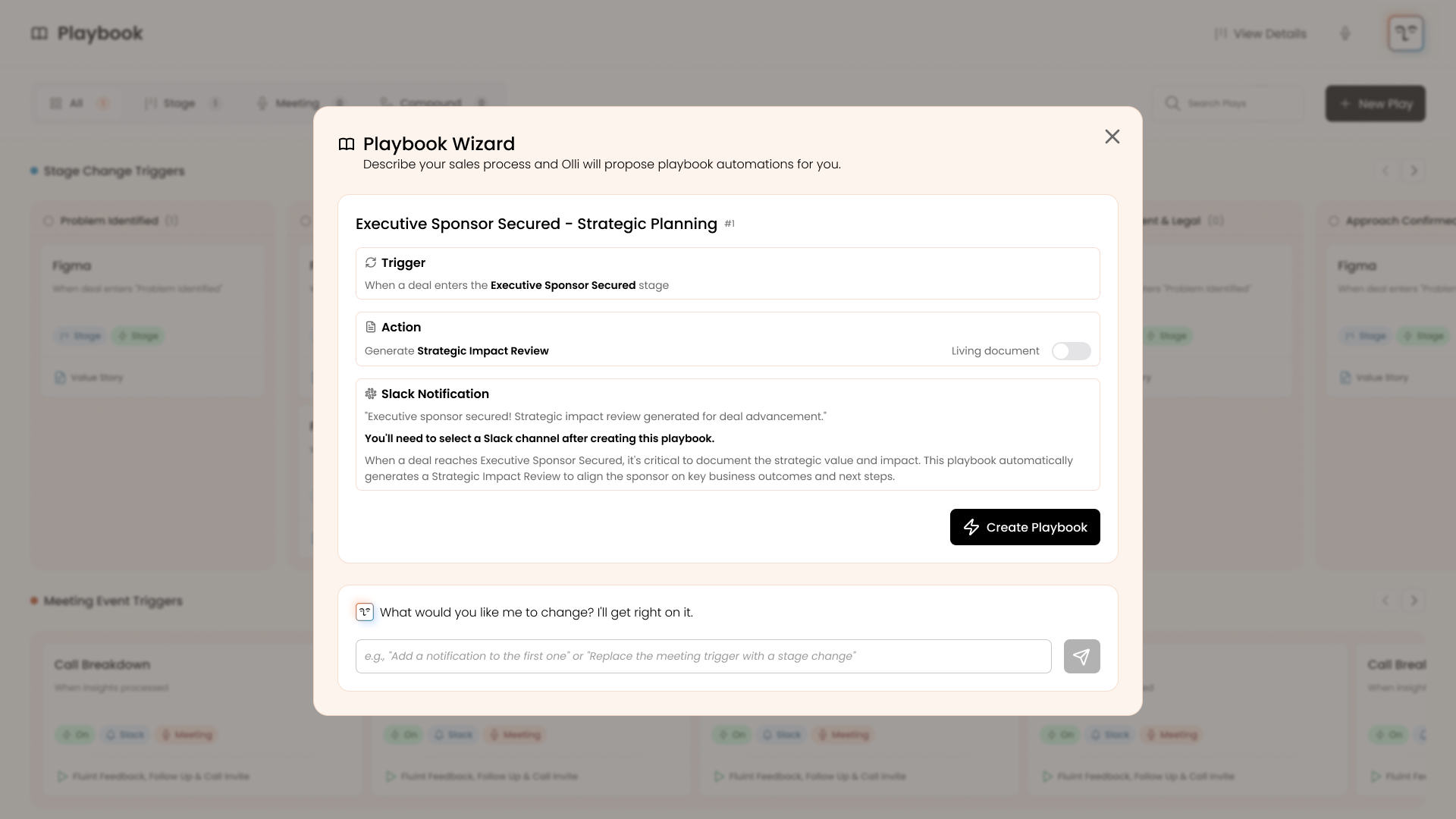Click the grid icon next to All filter
Screen dimensions: 1456x819
point(56,103)
